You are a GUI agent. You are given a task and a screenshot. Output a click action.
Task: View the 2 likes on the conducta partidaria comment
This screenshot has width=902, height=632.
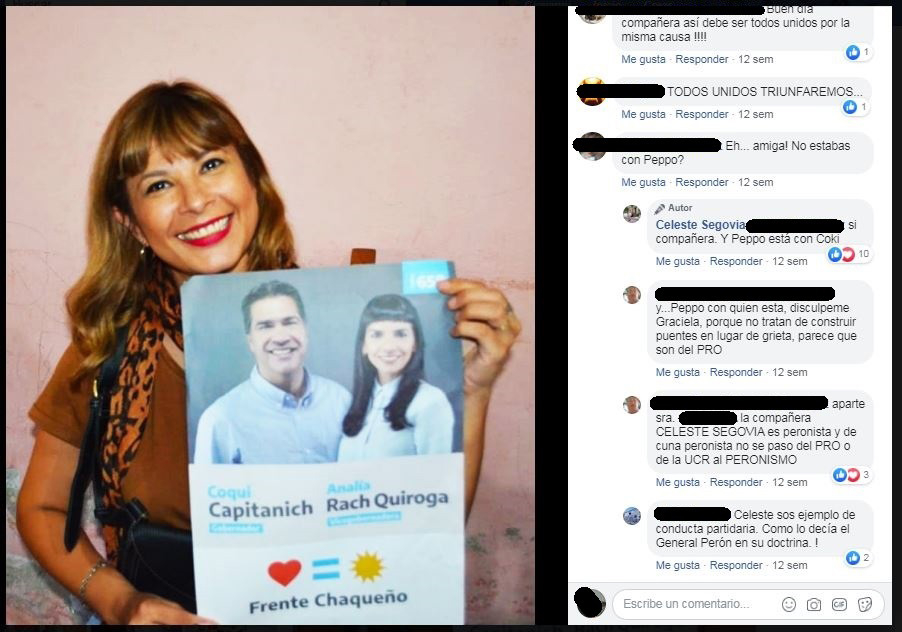[858, 558]
